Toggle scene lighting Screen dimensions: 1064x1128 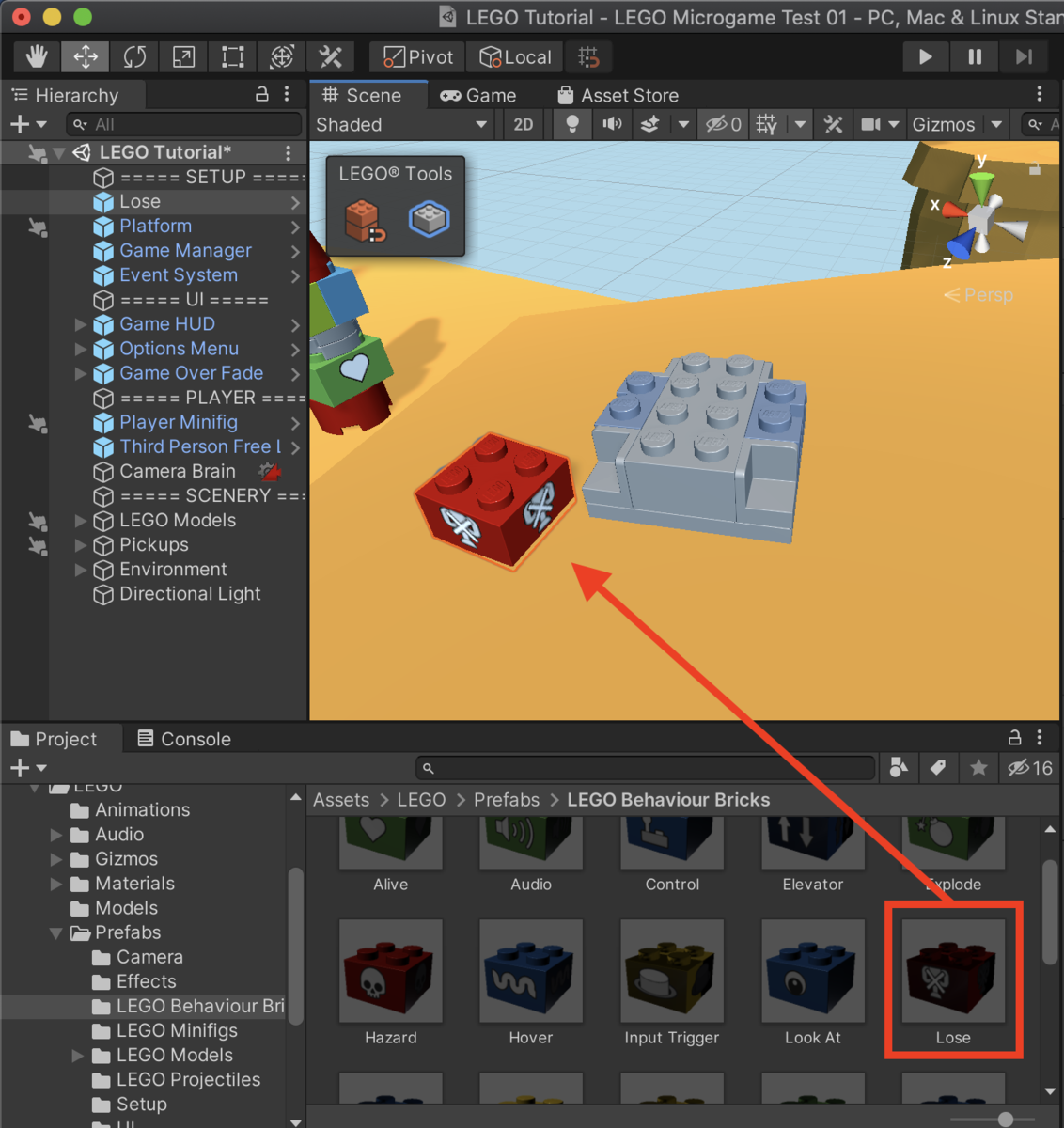click(571, 124)
